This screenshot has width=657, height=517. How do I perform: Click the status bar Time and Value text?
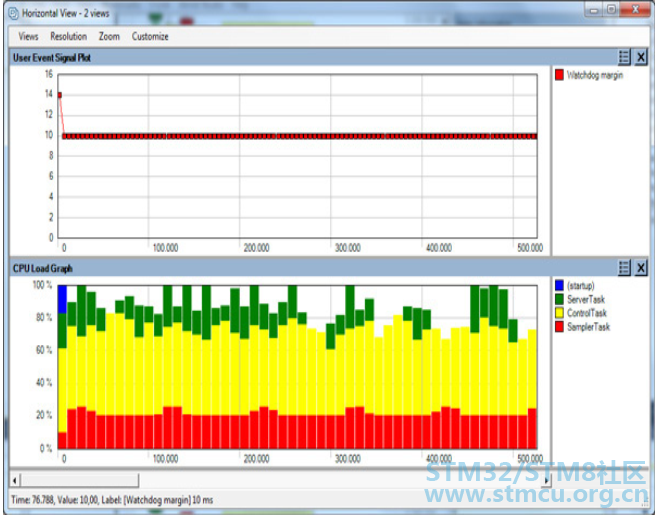[x=112, y=500]
